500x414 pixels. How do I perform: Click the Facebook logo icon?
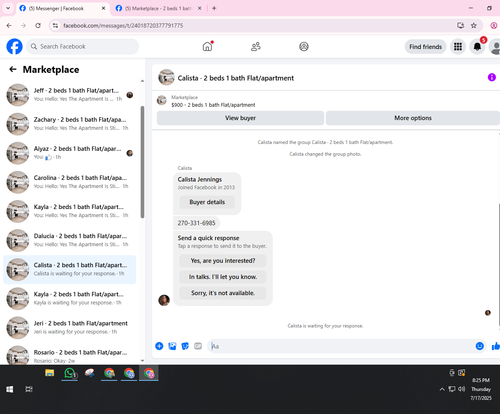pyautogui.click(x=14, y=46)
